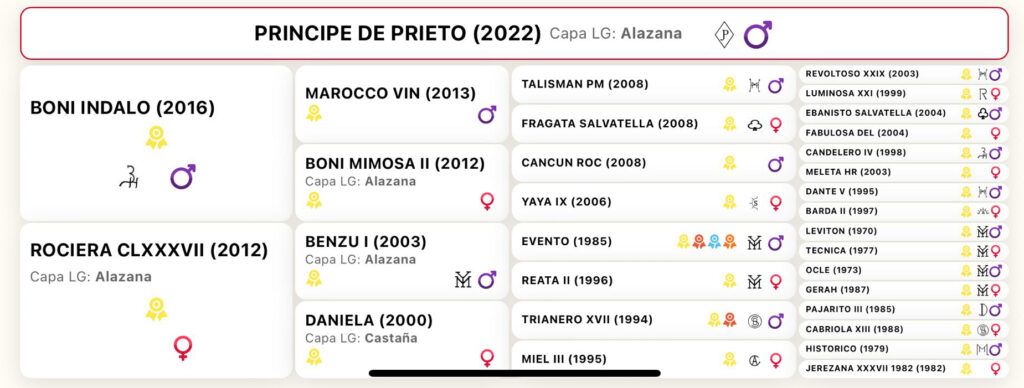Click the cloud brand icon beside Fragata Salvatella
Screen dimensions: 1024x388
[x=755, y=124]
